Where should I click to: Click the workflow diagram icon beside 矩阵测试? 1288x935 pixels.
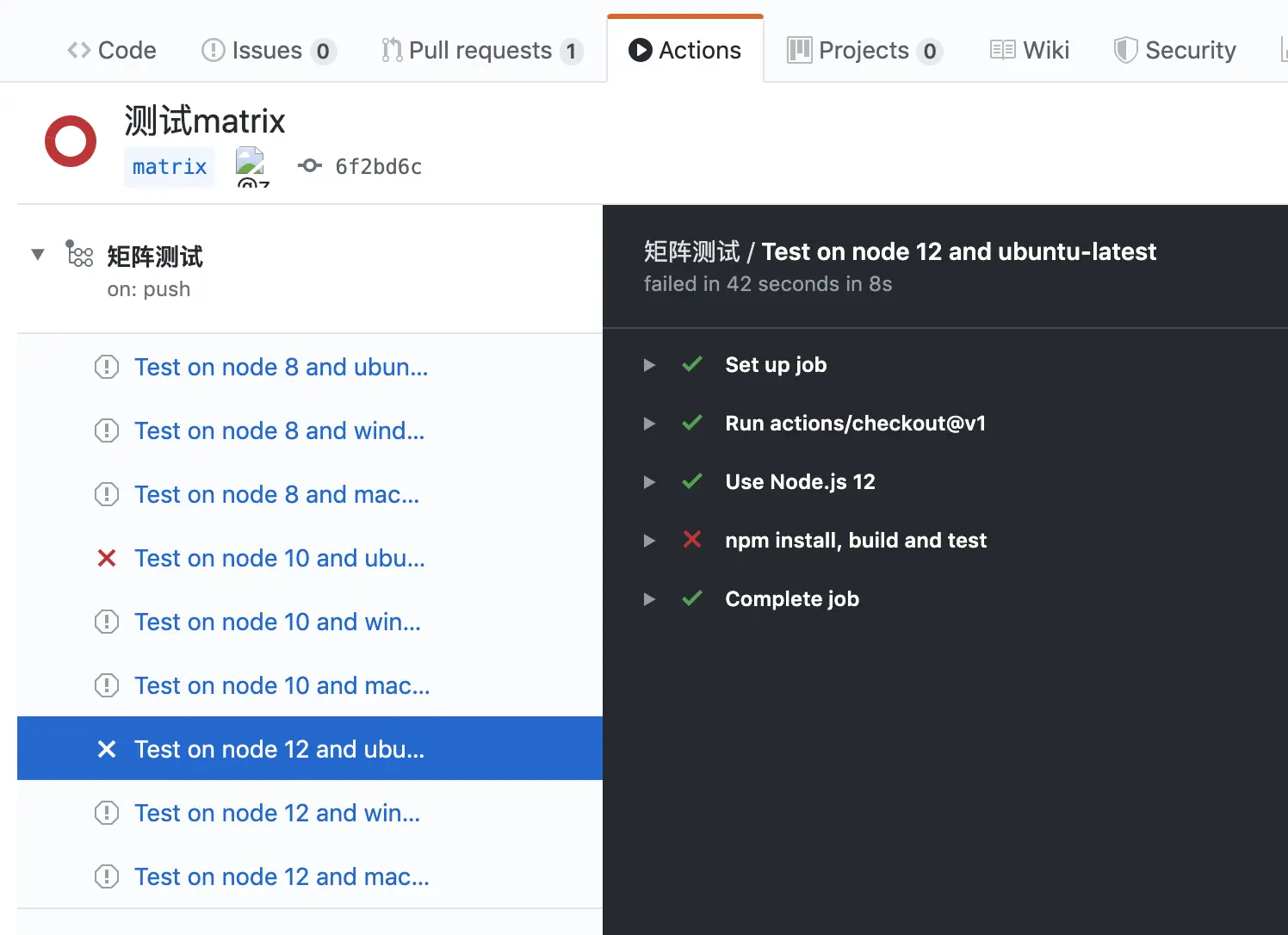coord(79,254)
